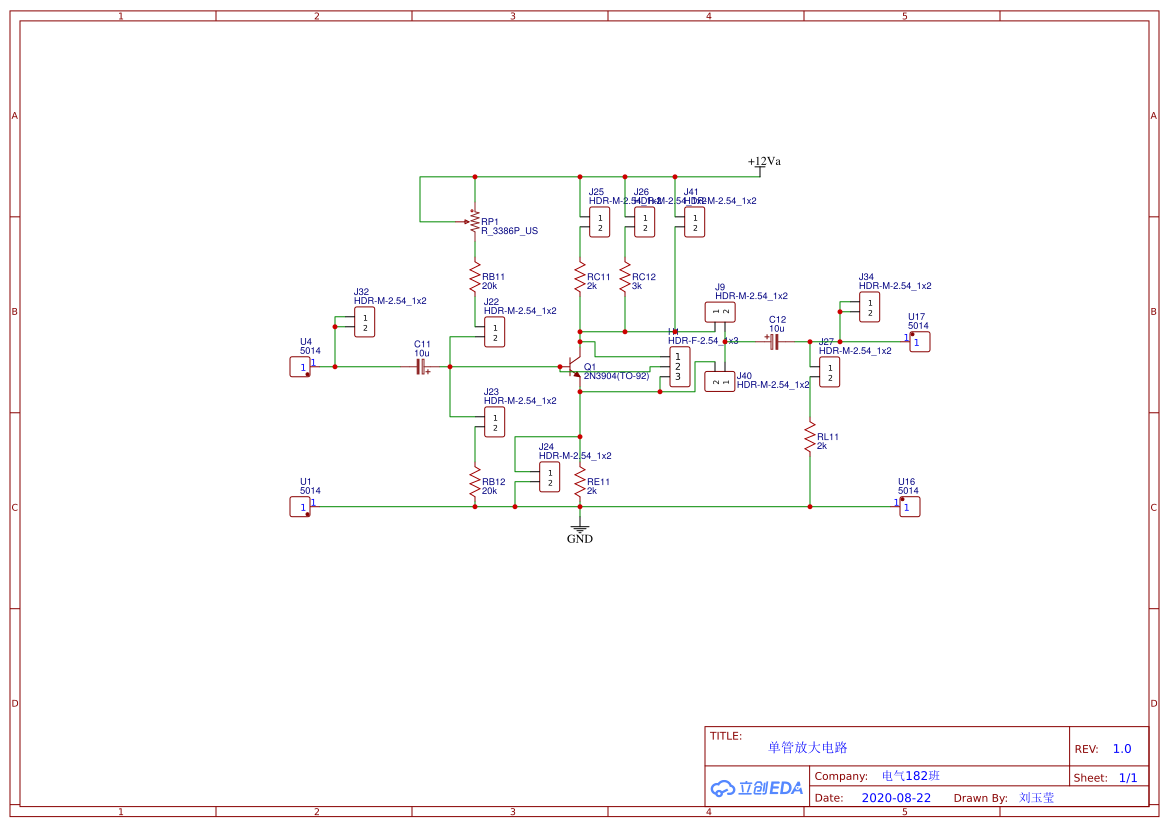Click the 'C11' designator text
The height and width of the screenshot is (827, 1169).
pyautogui.click(x=423, y=345)
